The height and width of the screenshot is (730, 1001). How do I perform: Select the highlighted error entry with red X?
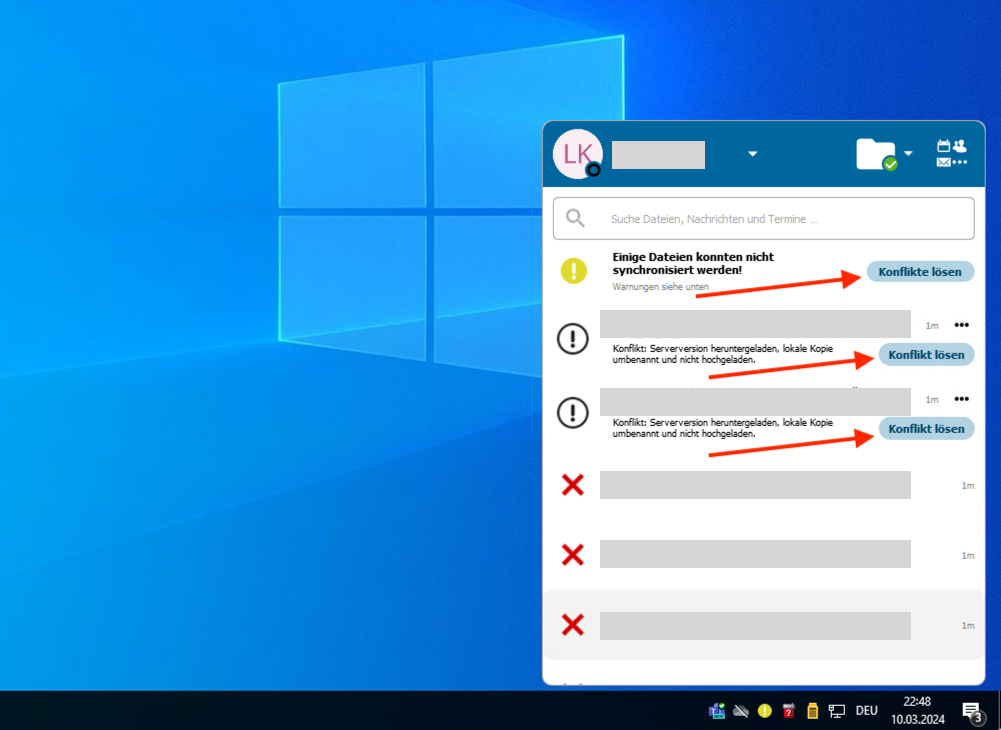click(x=755, y=625)
